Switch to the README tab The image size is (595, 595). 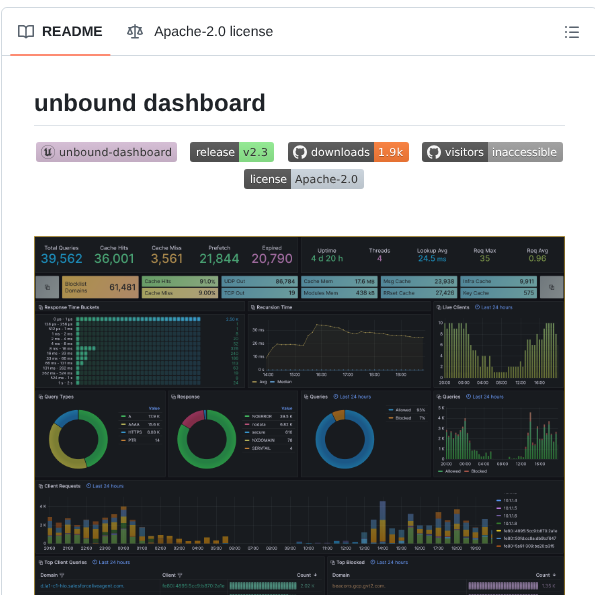pyautogui.click(x=60, y=31)
